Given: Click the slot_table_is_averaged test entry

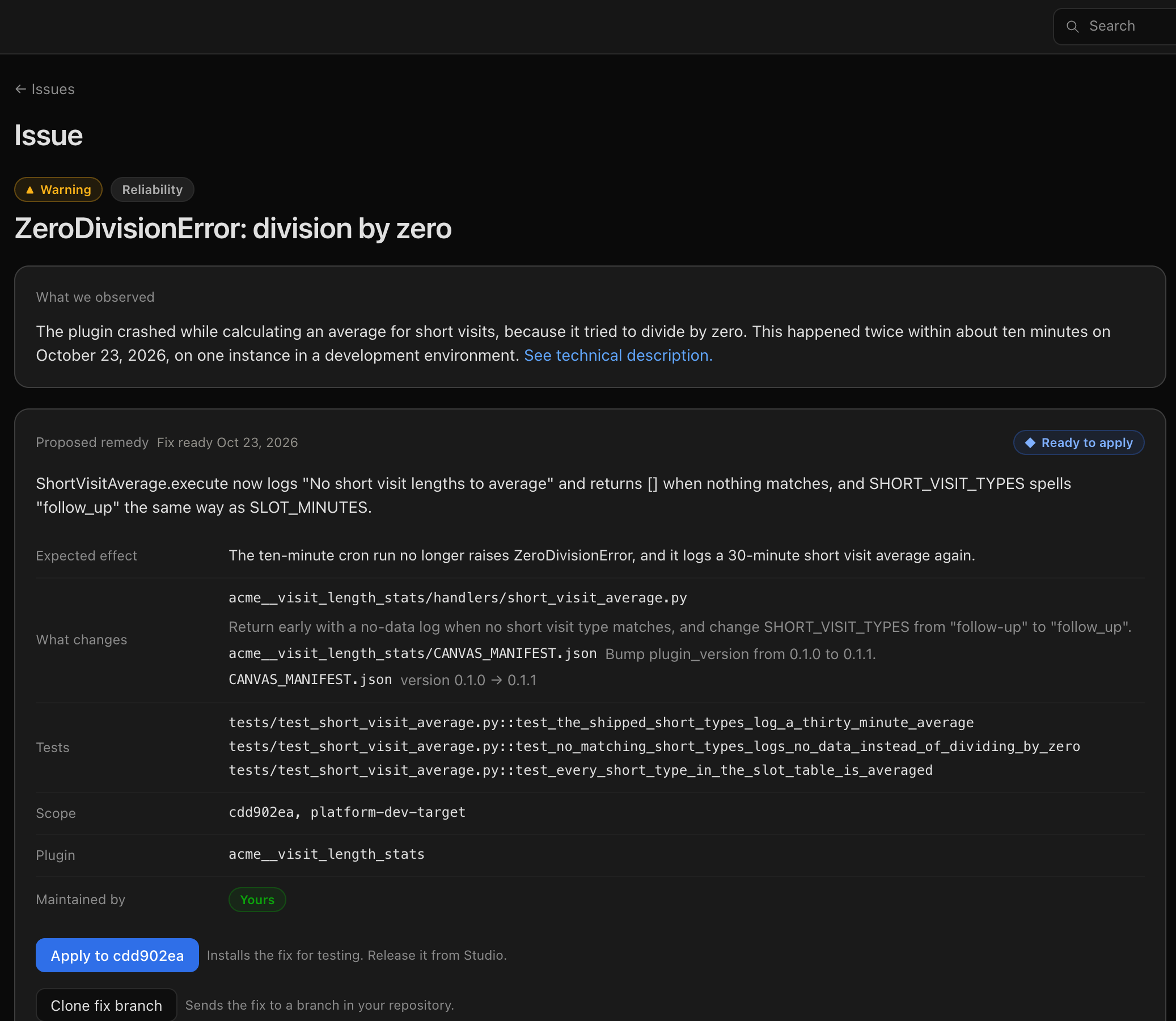Looking at the screenshot, I should tap(581, 770).
